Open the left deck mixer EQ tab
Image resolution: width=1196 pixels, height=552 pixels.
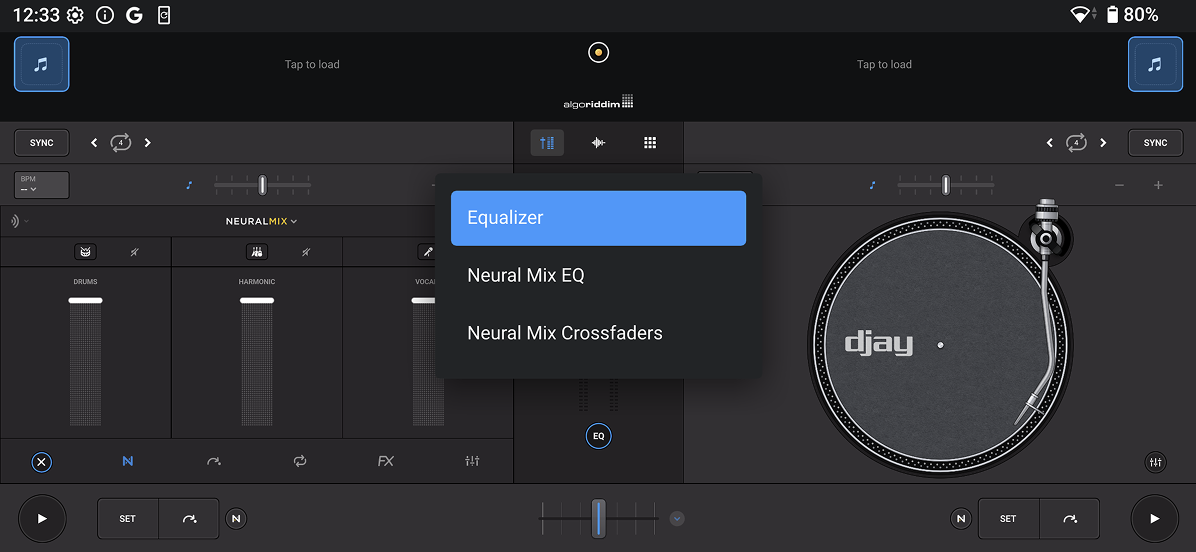(472, 461)
